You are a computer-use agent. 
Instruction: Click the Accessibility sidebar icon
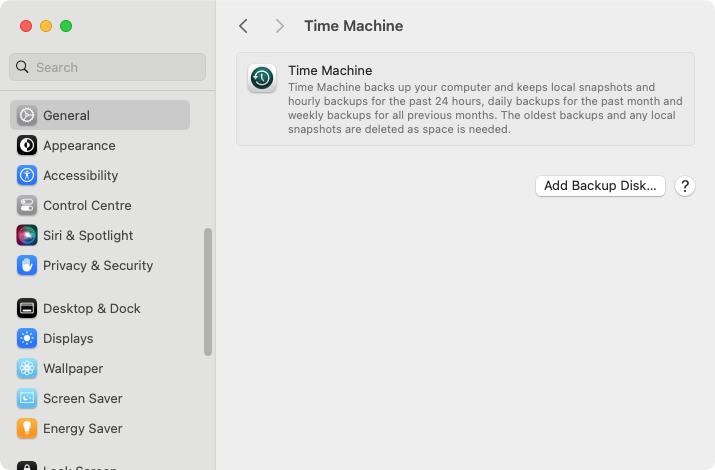(27, 176)
